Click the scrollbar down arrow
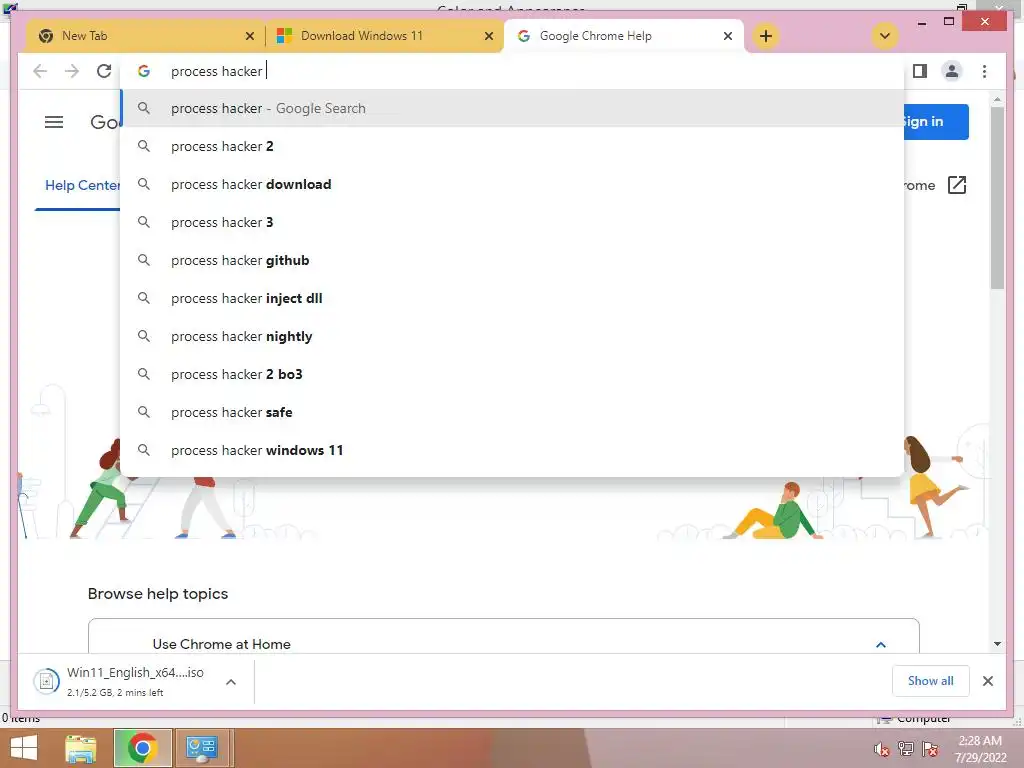Screen dimensions: 1024x768 pyautogui.click(x=997, y=644)
